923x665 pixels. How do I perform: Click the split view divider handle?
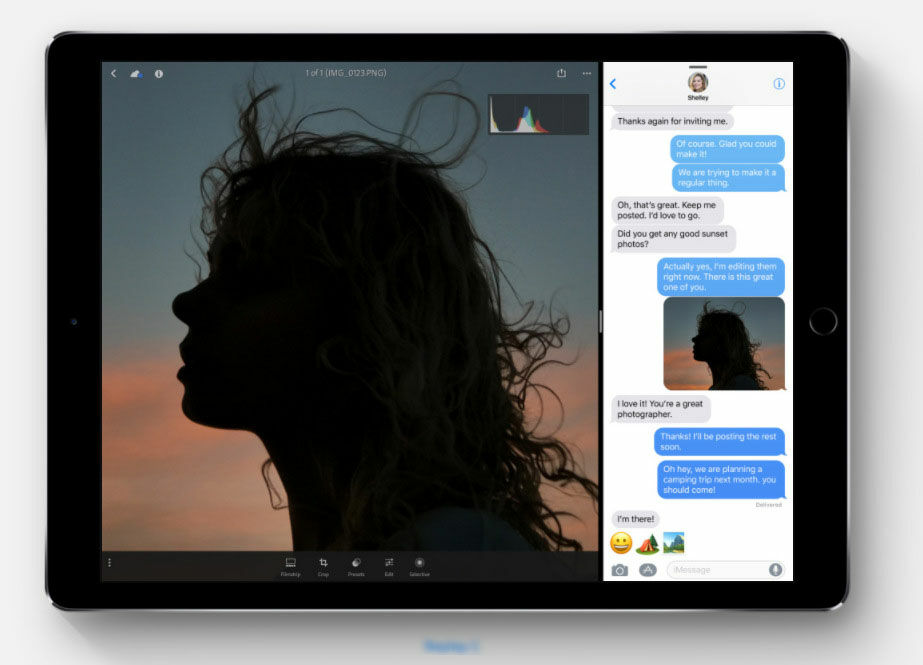pos(600,321)
